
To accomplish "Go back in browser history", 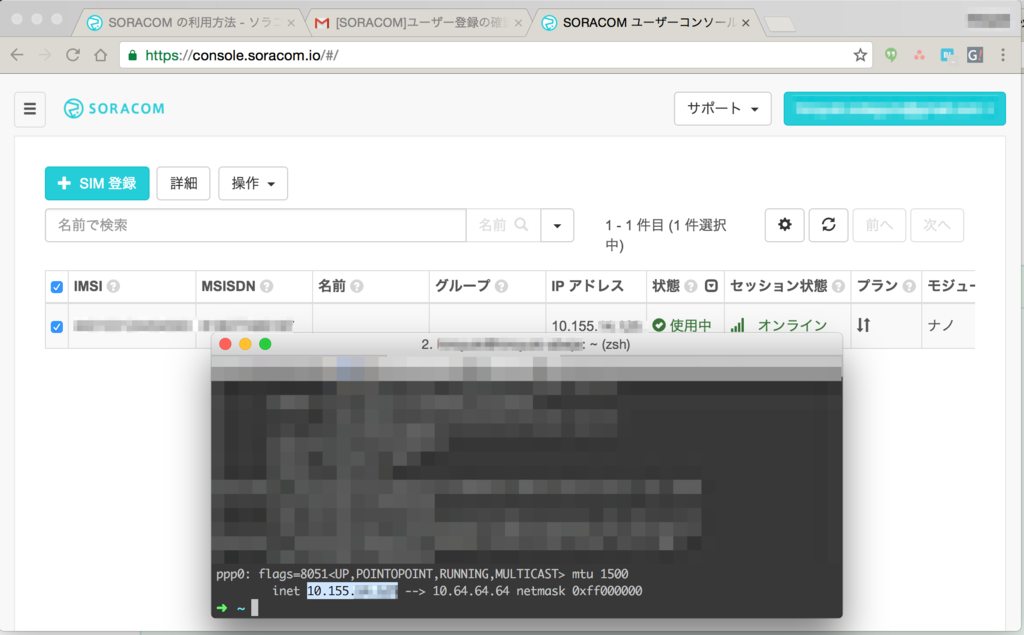I will pyautogui.click(x=18, y=56).
